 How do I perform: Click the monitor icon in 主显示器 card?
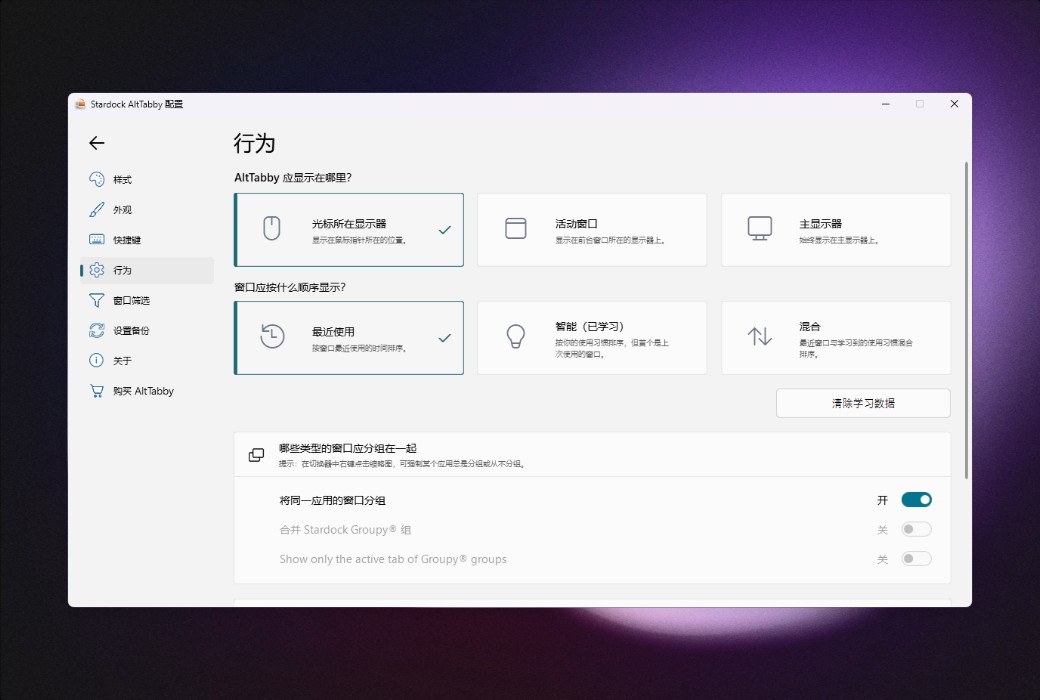point(759,228)
